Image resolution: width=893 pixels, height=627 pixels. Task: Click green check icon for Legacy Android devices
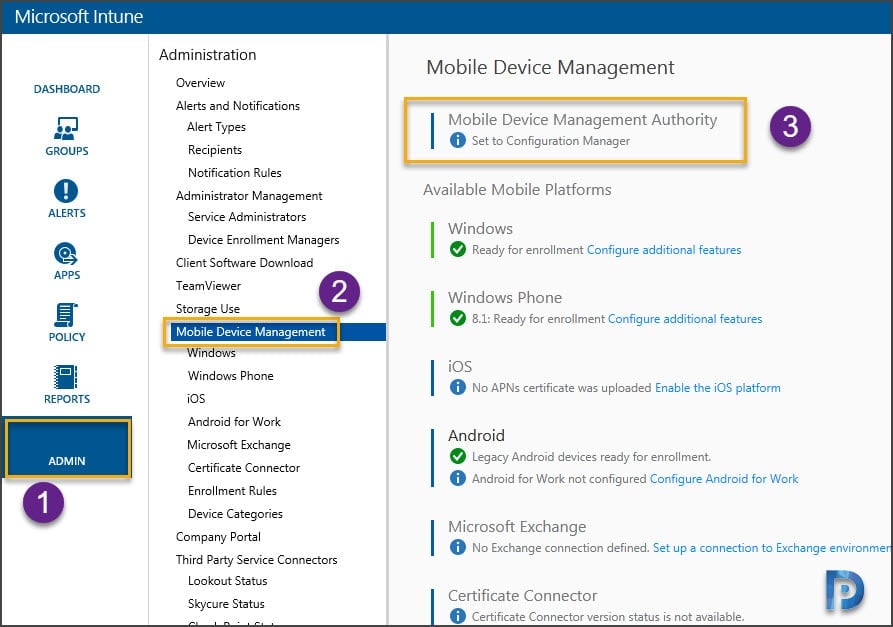(457, 456)
